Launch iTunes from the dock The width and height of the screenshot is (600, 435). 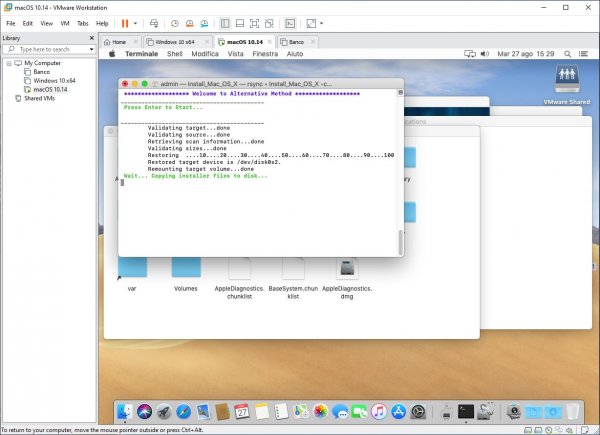click(x=379, y=411)
